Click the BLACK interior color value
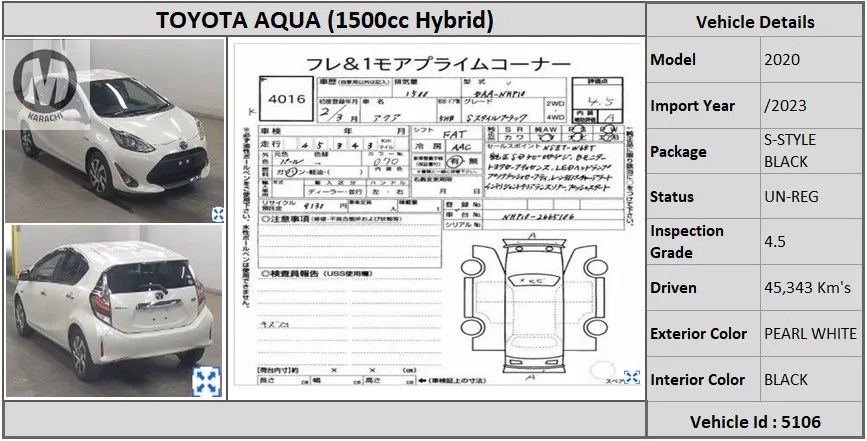Image resolution: width=867 pixels, height=441 pixels. (x=786, y=380)
